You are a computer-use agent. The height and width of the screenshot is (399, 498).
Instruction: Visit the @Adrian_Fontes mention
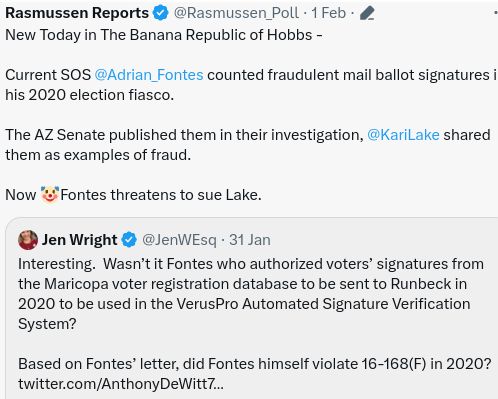pyautogui.click(x=149, y=75)
